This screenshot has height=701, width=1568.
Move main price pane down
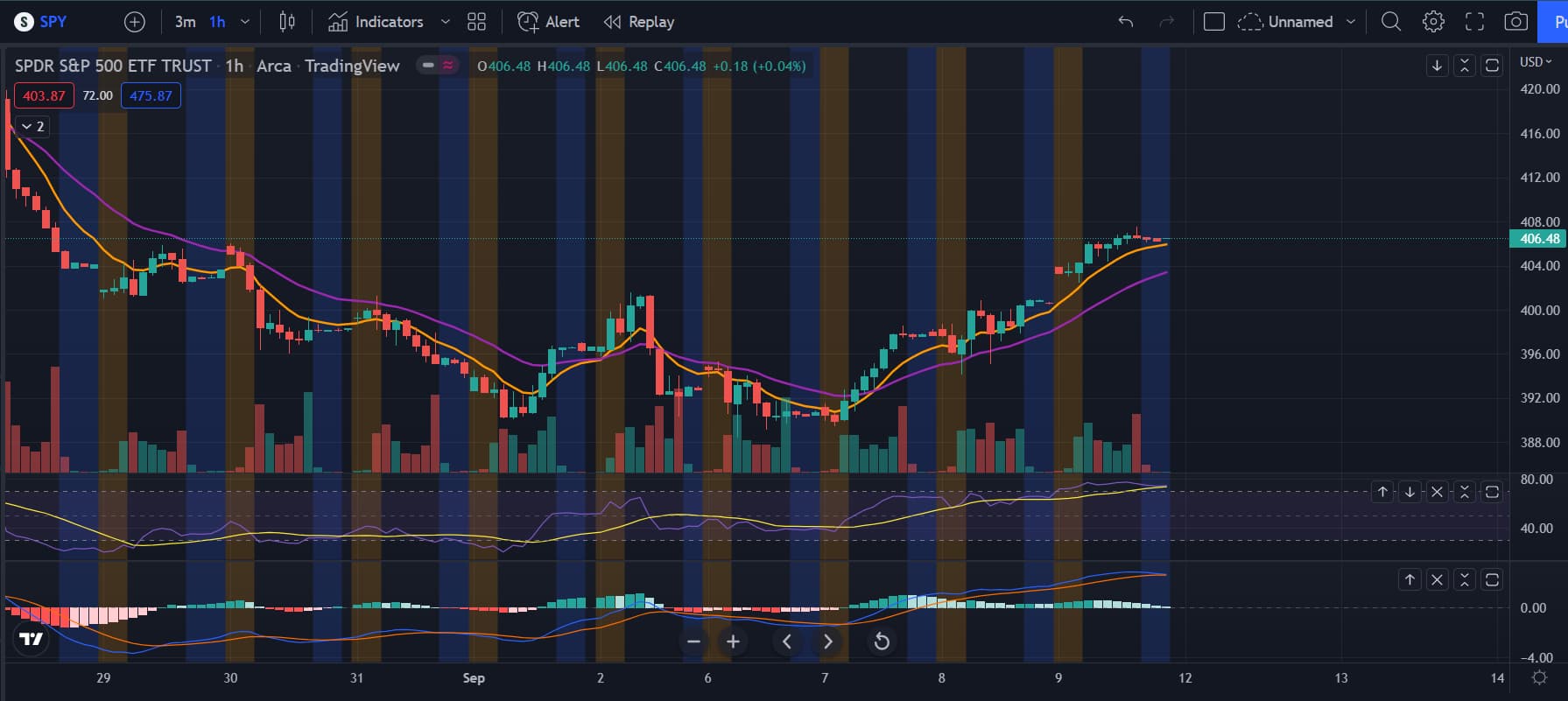coord(1437,66)
